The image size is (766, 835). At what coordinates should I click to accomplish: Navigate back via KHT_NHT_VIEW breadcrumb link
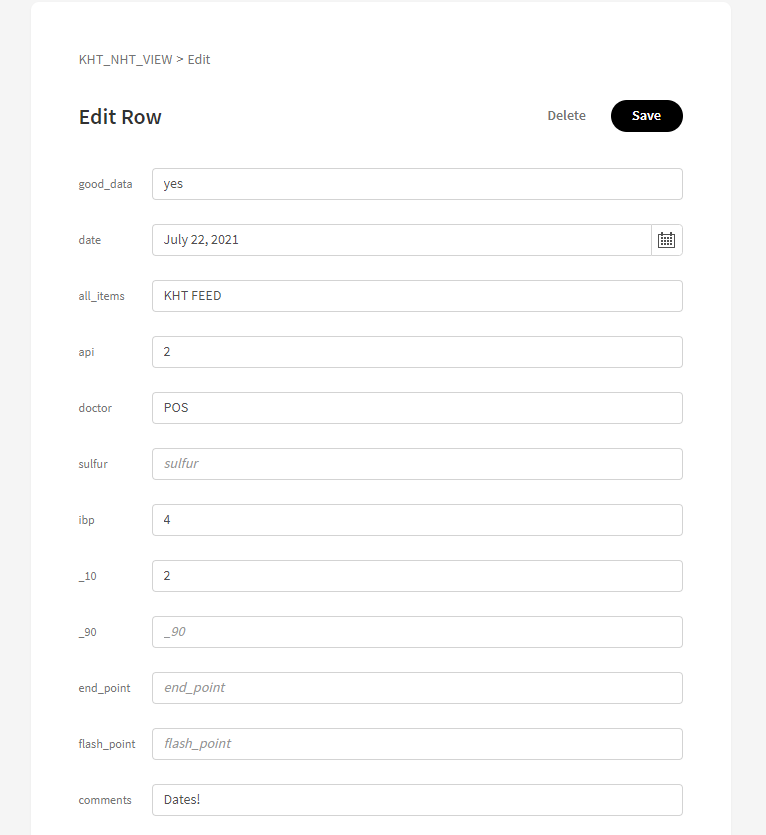(x=125, y=59)
